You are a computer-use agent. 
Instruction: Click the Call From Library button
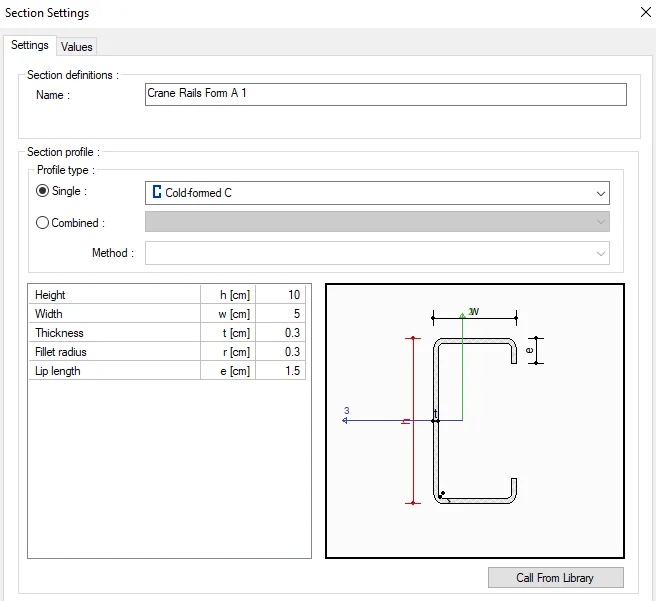(x=556, y=578)
